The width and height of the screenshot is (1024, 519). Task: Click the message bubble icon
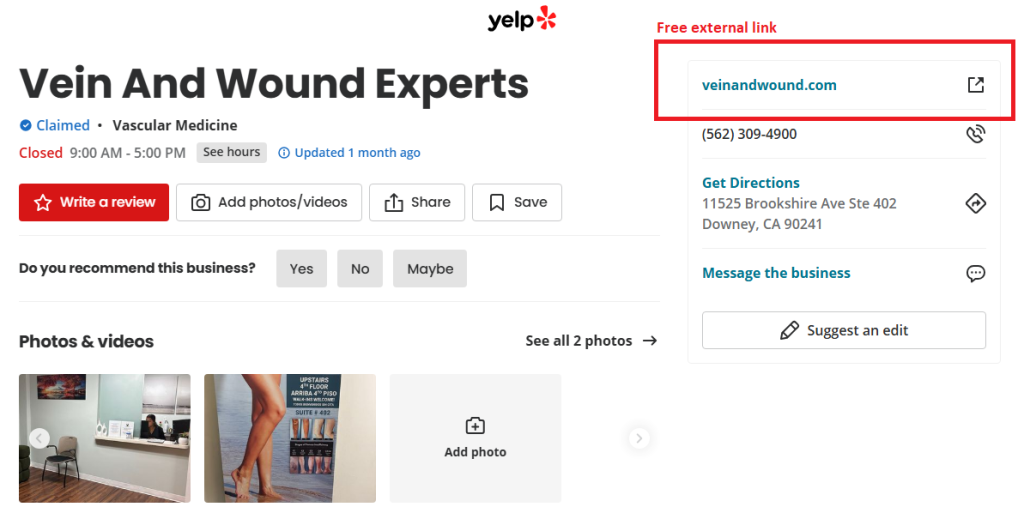click(976, 273)
